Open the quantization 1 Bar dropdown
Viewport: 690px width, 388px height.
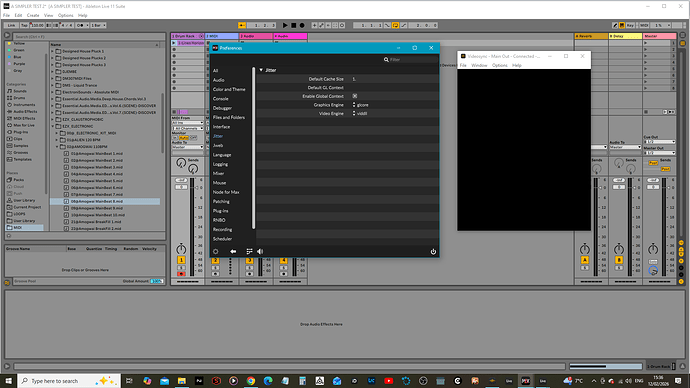99,26
